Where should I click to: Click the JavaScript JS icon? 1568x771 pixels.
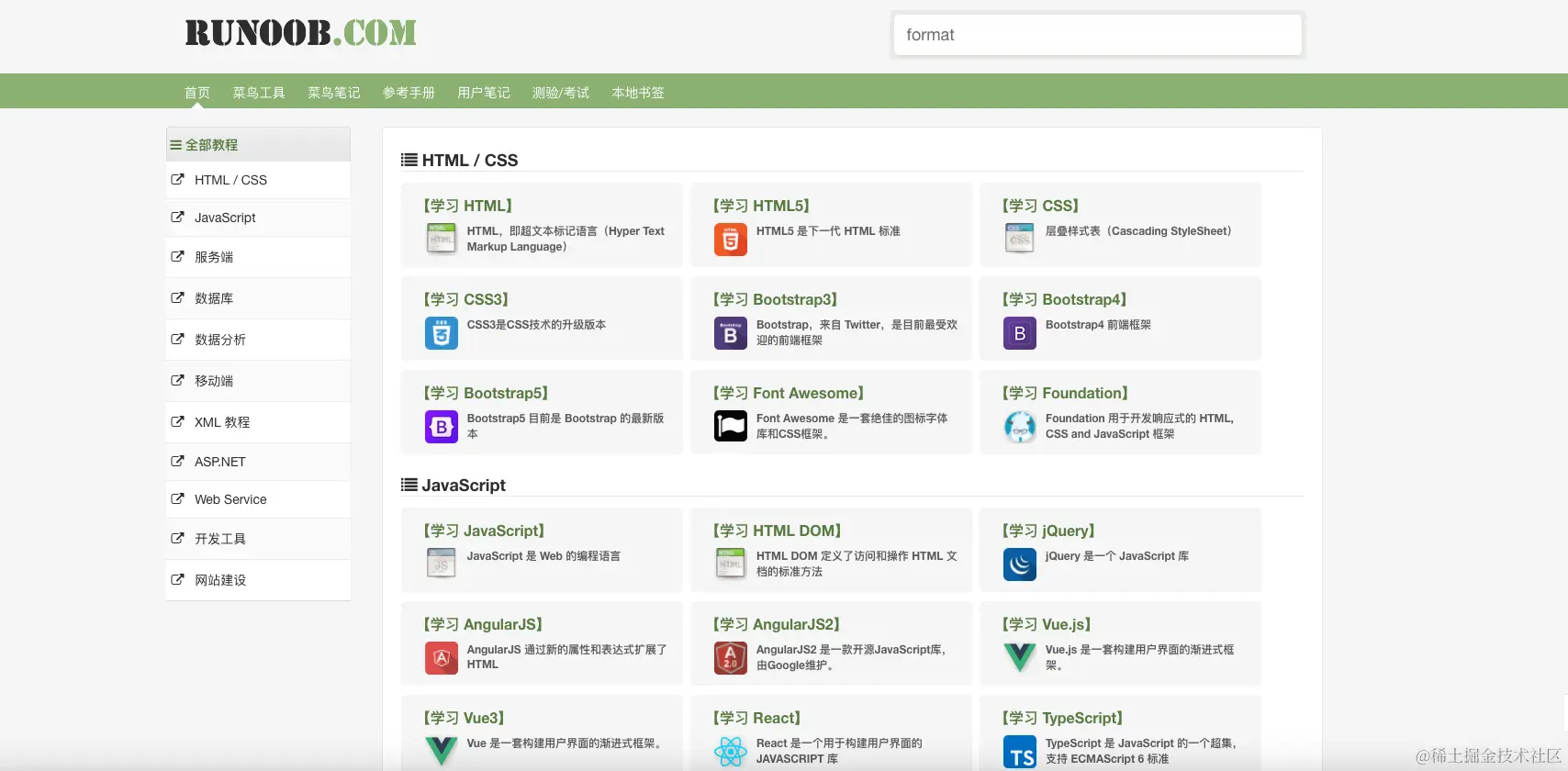[x=442, y=564]
